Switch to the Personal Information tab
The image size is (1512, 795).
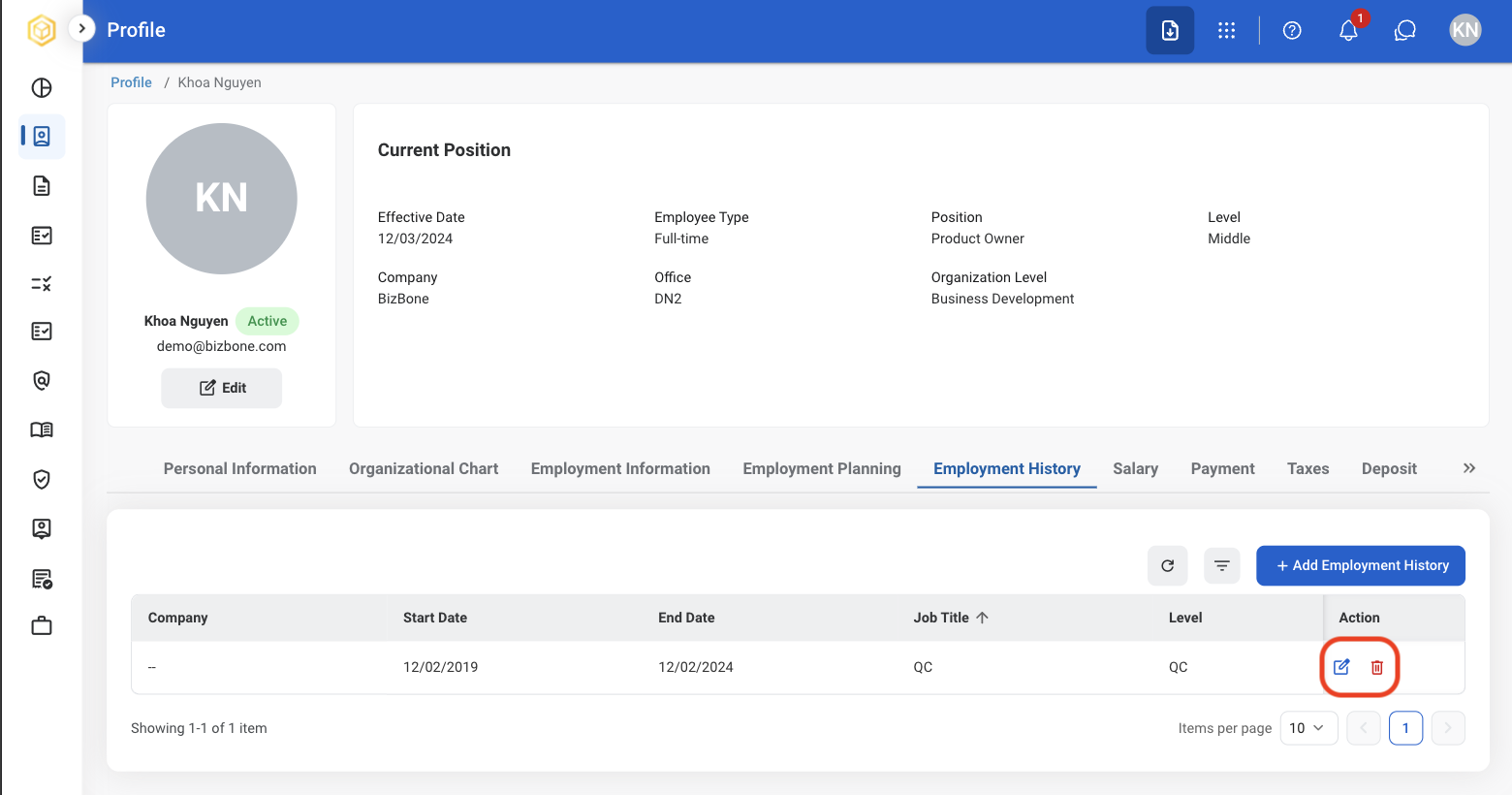pyautogui.click(x=240, y=469)
